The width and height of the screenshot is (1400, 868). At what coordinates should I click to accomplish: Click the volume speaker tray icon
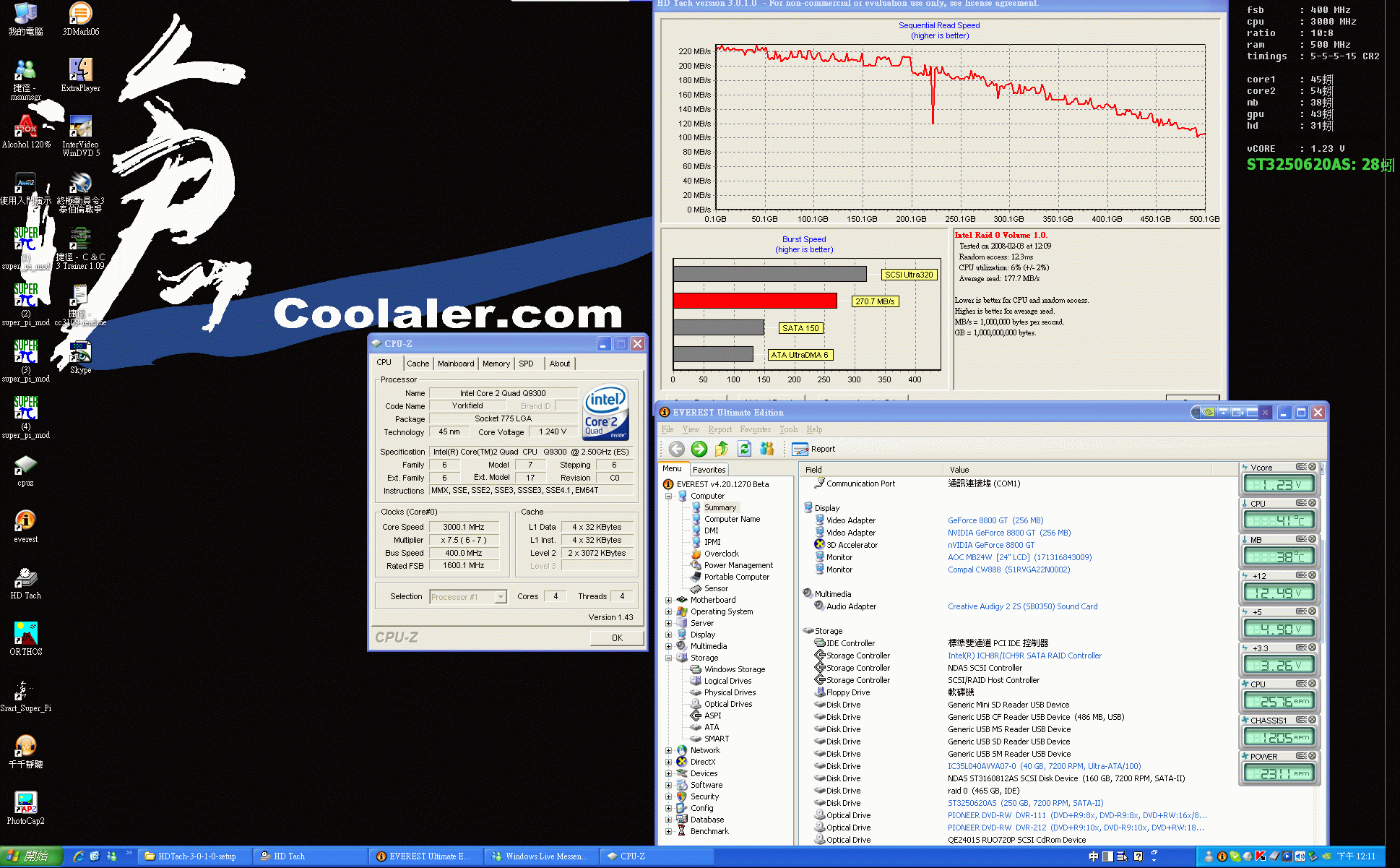coord(1300,856)
